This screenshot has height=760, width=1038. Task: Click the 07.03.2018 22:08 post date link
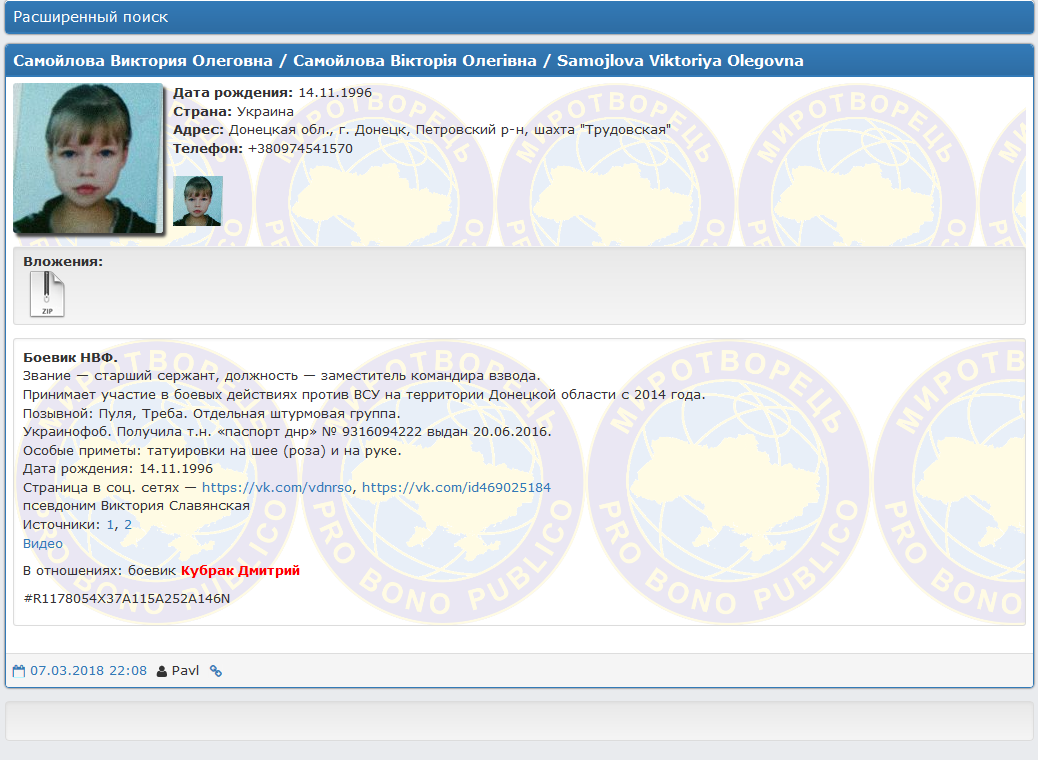[88, 671]
